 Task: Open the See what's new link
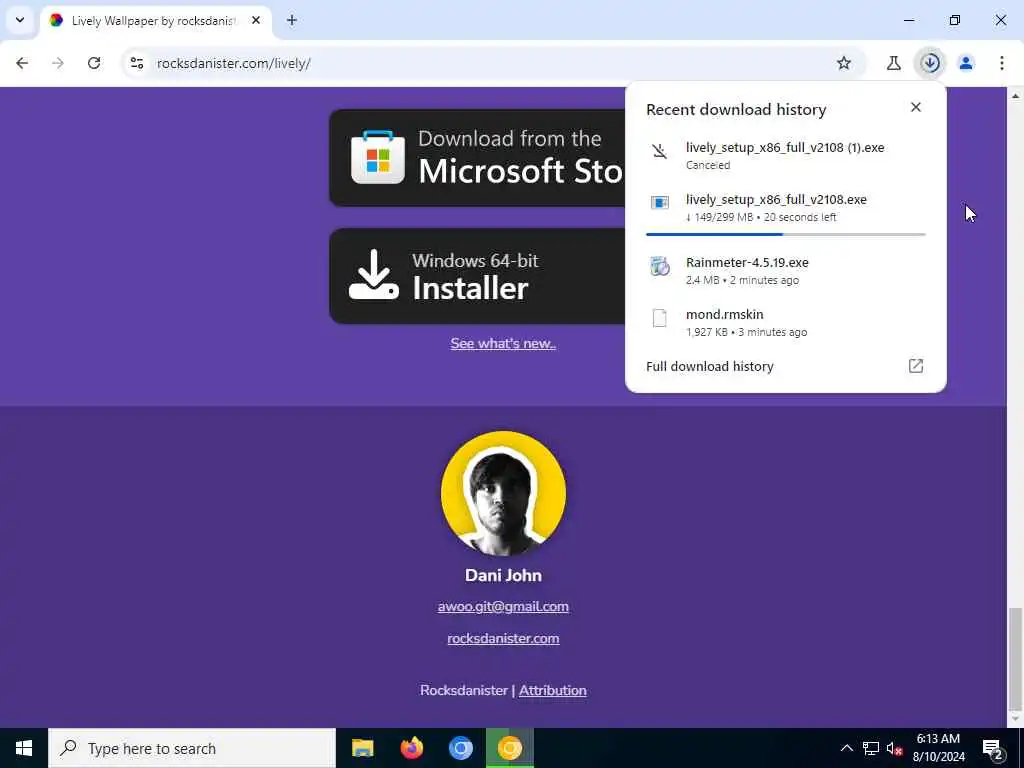(503, 344)
